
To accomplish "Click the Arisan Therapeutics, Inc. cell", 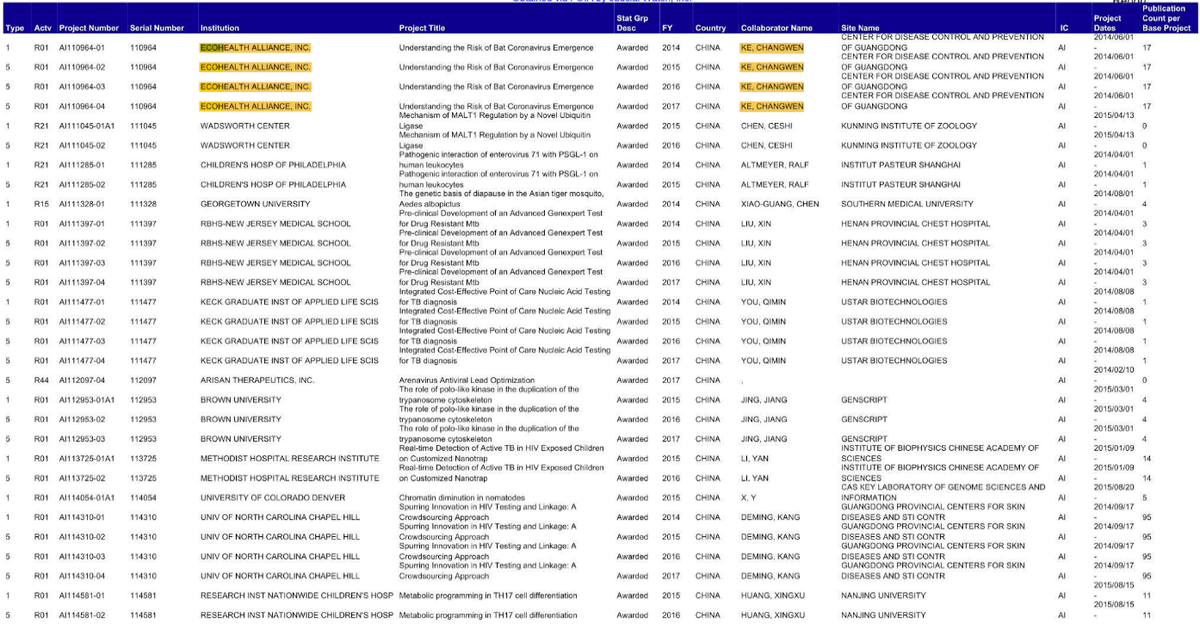I will pyautogui.click(x=257, y=380).
